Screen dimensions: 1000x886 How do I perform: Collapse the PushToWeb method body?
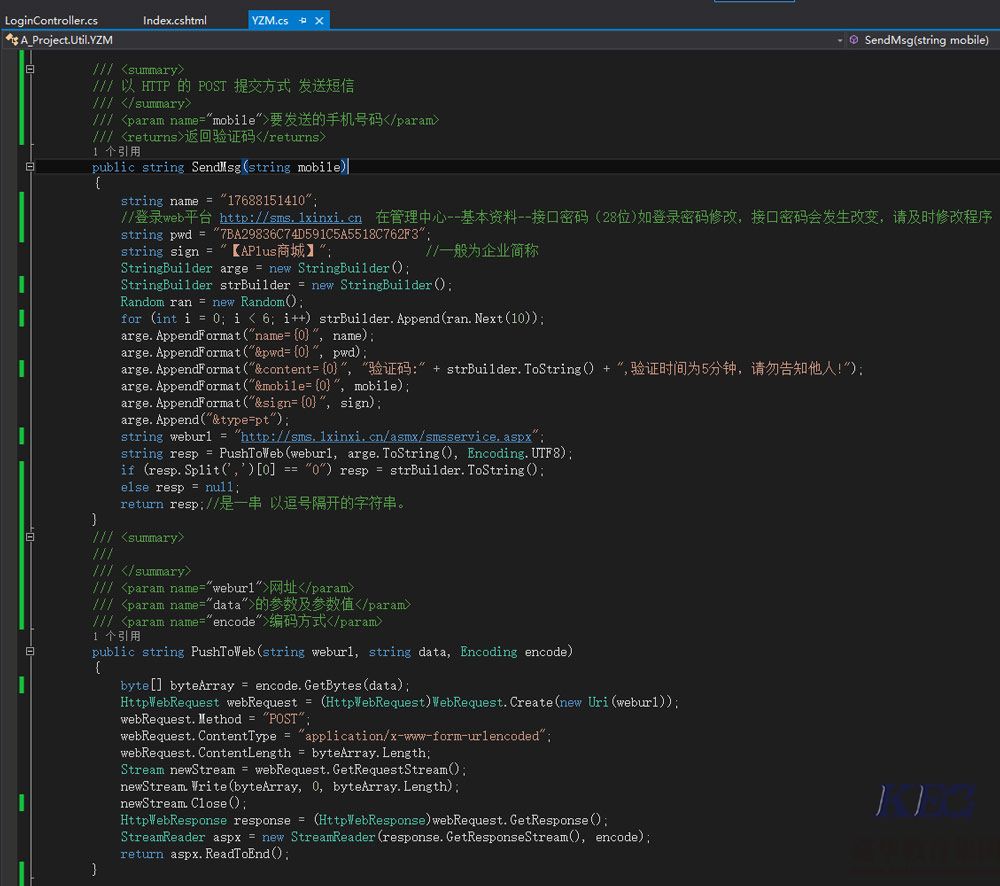[30, 651]
